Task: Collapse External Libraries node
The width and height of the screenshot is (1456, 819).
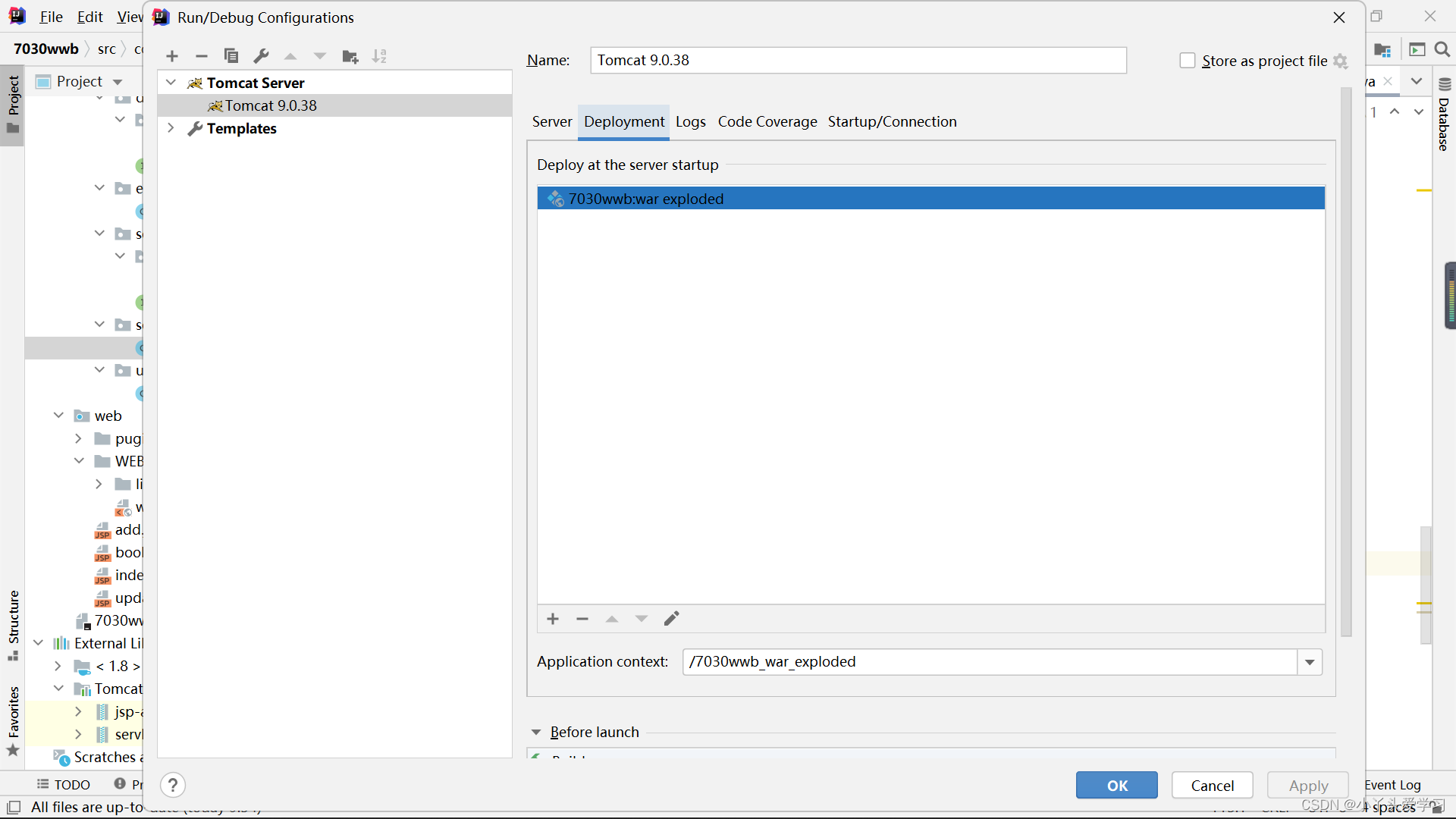Action: point(38,643)
